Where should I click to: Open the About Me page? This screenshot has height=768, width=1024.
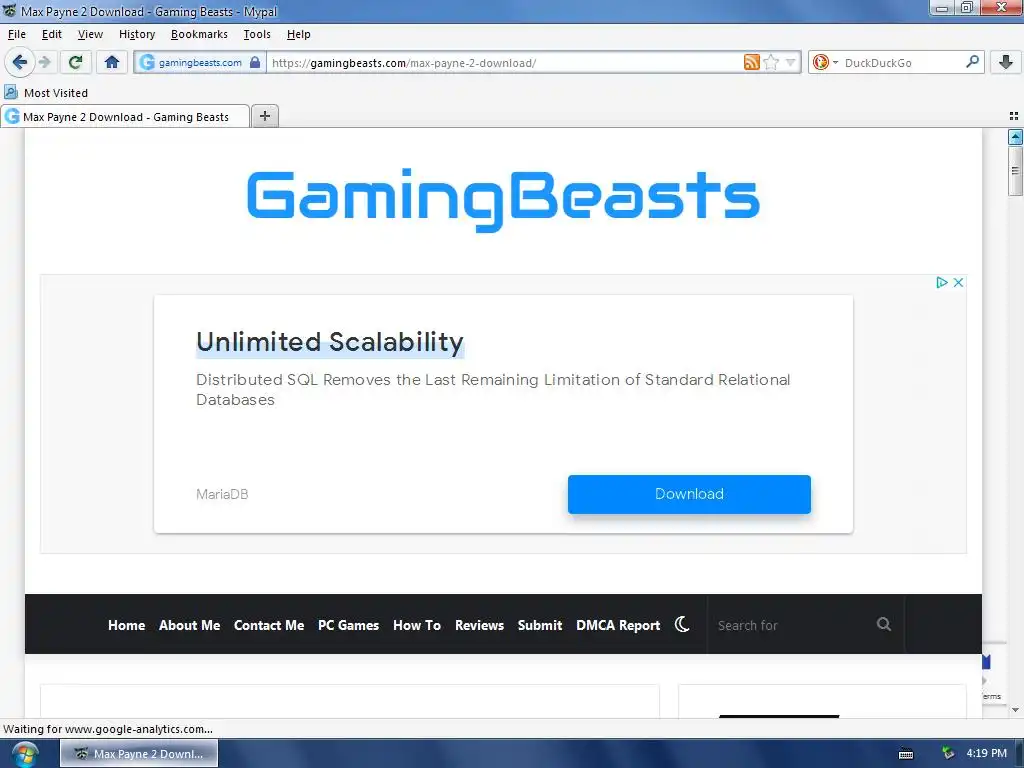(189, 625)
